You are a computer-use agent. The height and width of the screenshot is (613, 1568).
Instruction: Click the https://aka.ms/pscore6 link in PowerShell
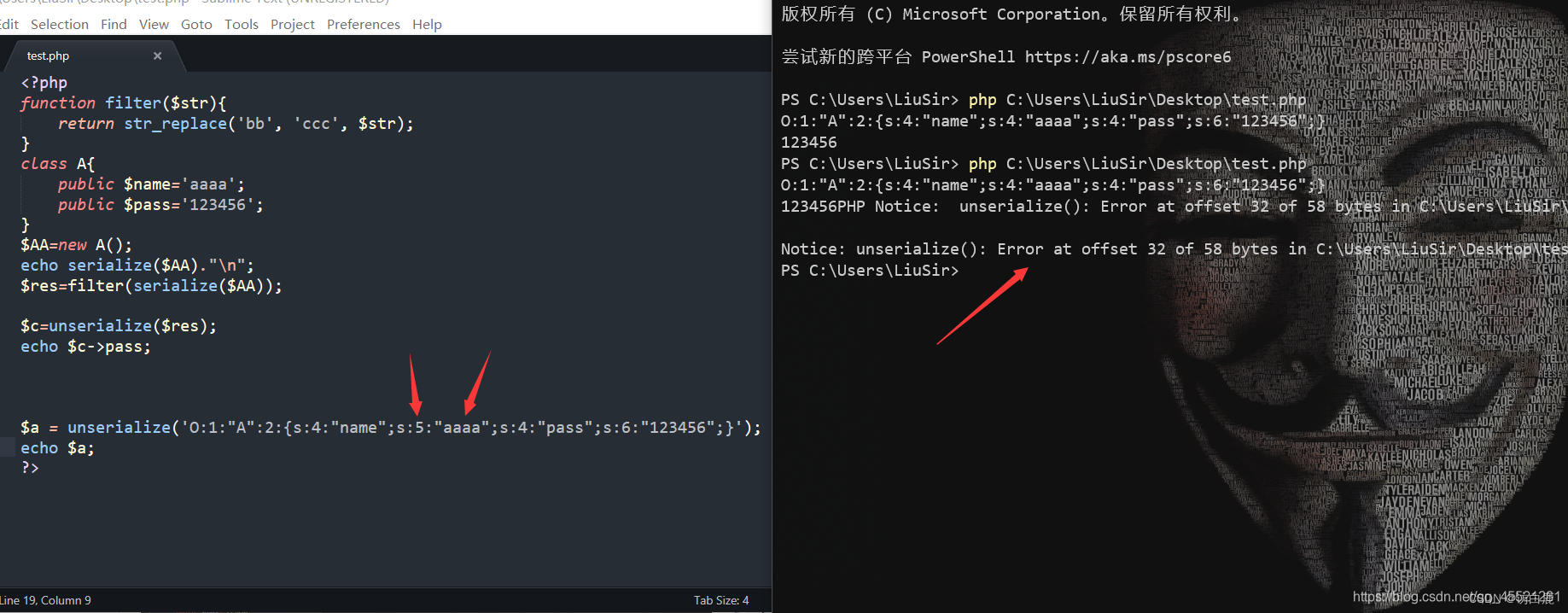pos(1128,57)
